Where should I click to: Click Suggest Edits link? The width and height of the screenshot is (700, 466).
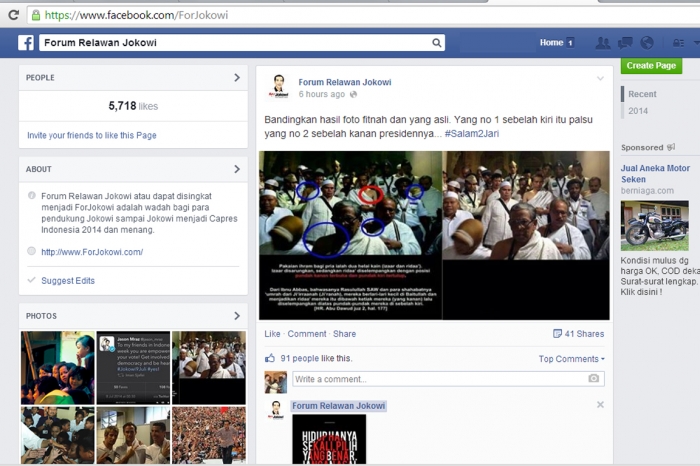click(x=68, y=281)
